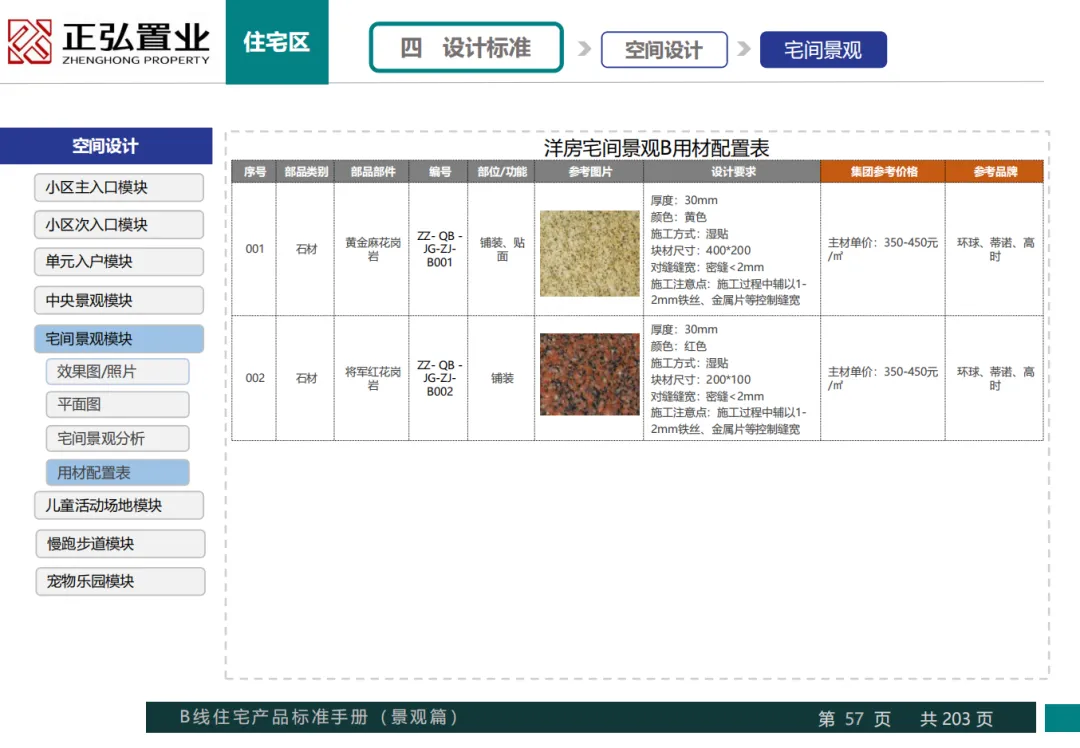Click the 石材 category cell in row 001

pyautogui.click(x=306, y=249)
